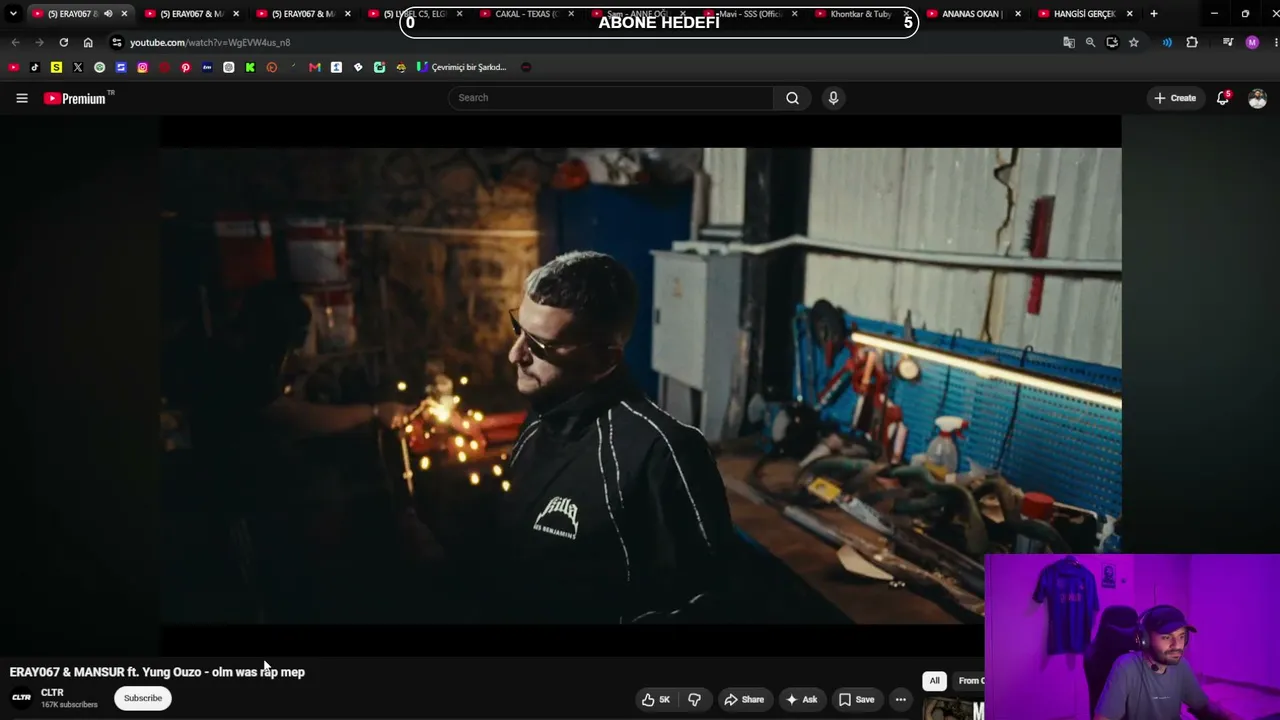
Task: Click the 167K subscribers text
Action: 70,705
